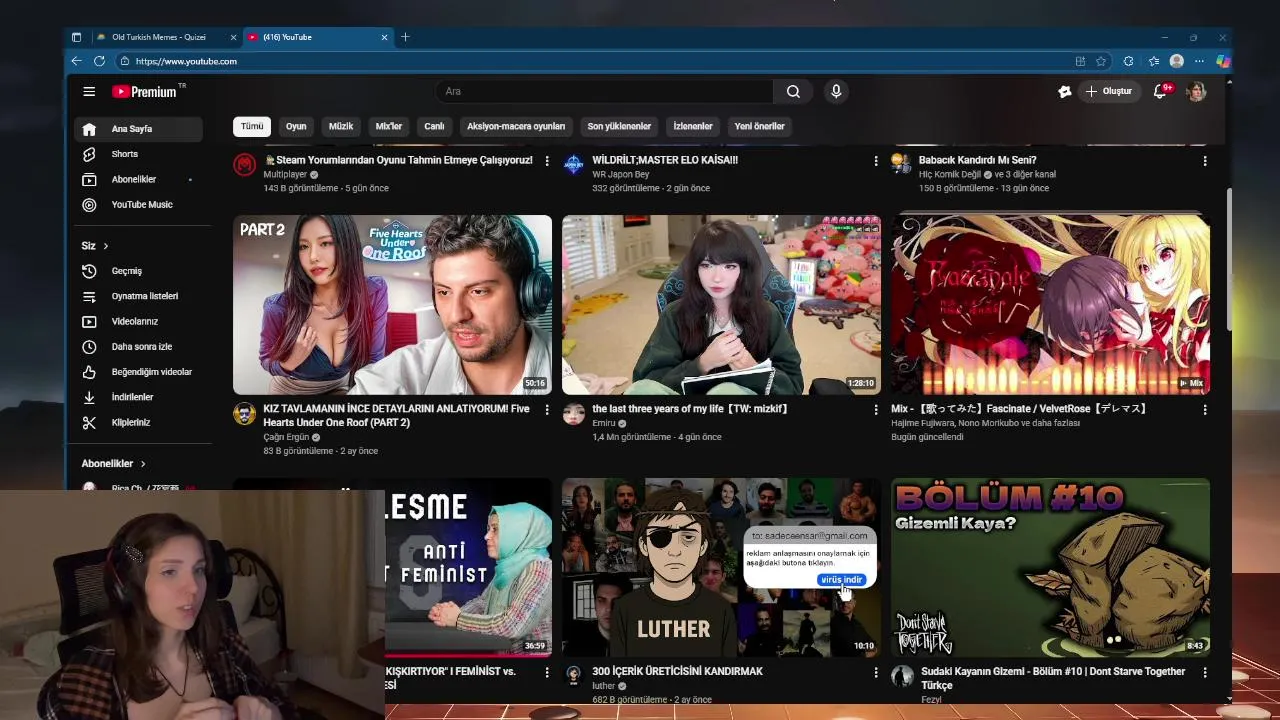
Task: Open the Copilot icon in browser toolbar
Action: click(x=1222, y=61)
